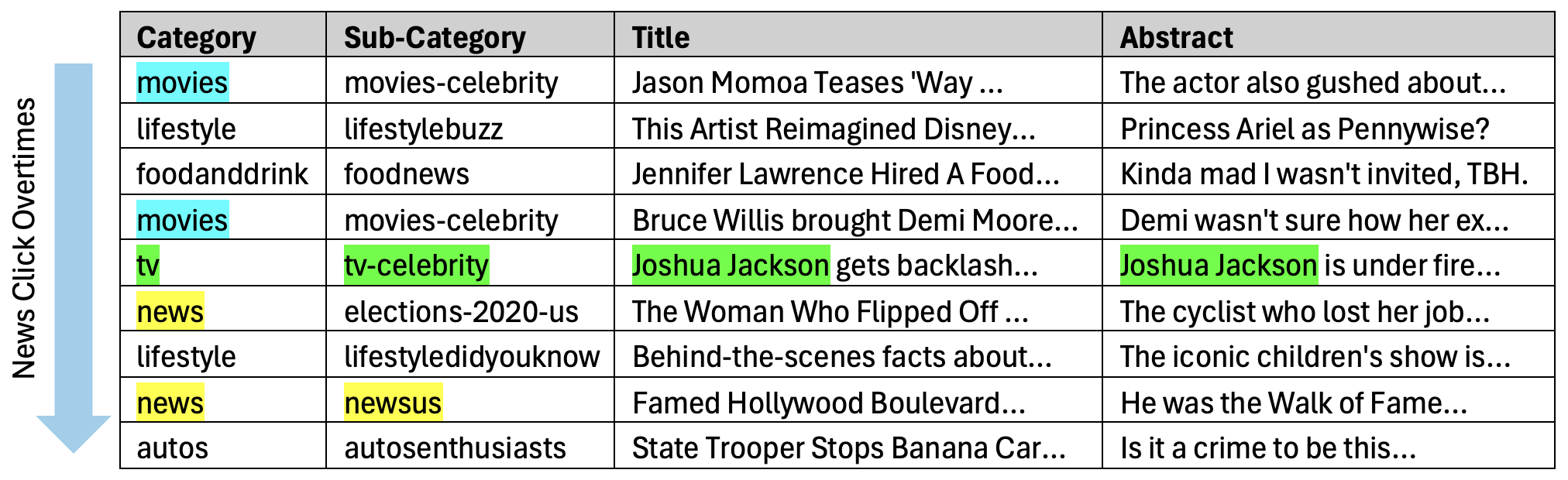
Task: Click the yellow 'newsus' sub-category cell
Action: 393,403
